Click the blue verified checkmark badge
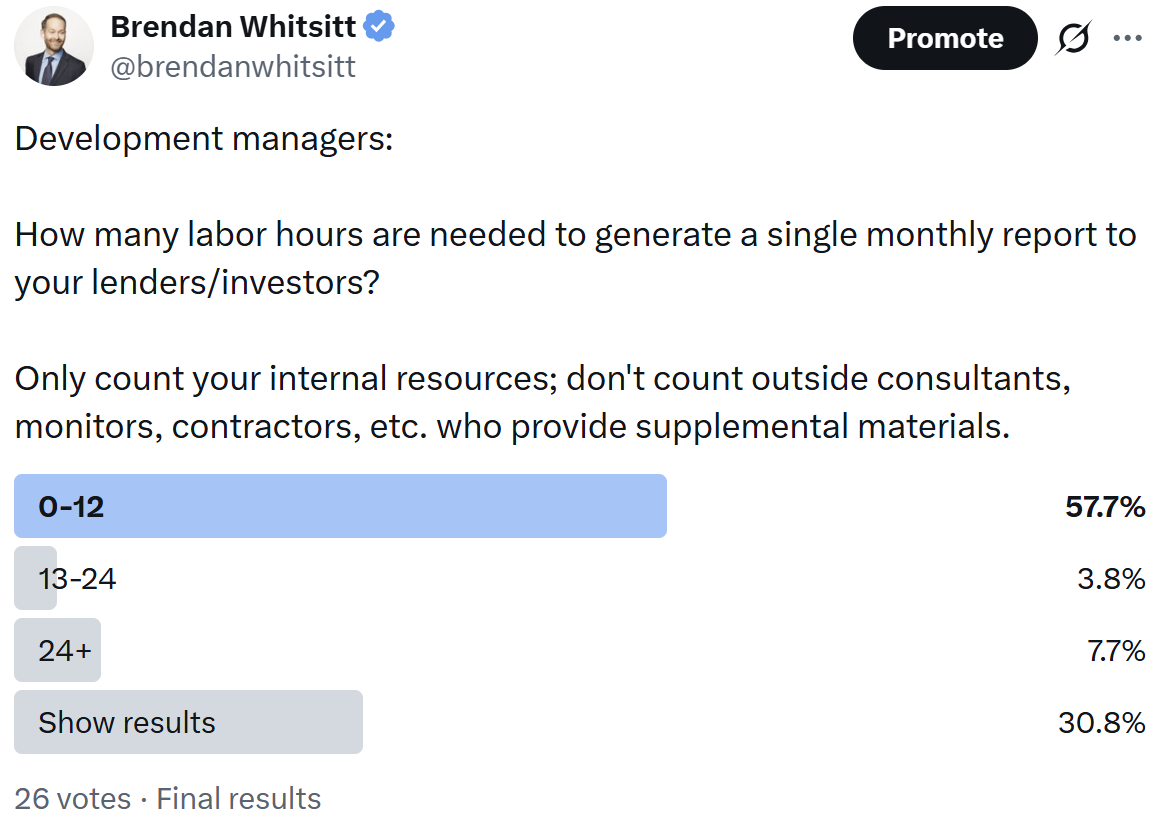1166x831 pixels. 379,27
